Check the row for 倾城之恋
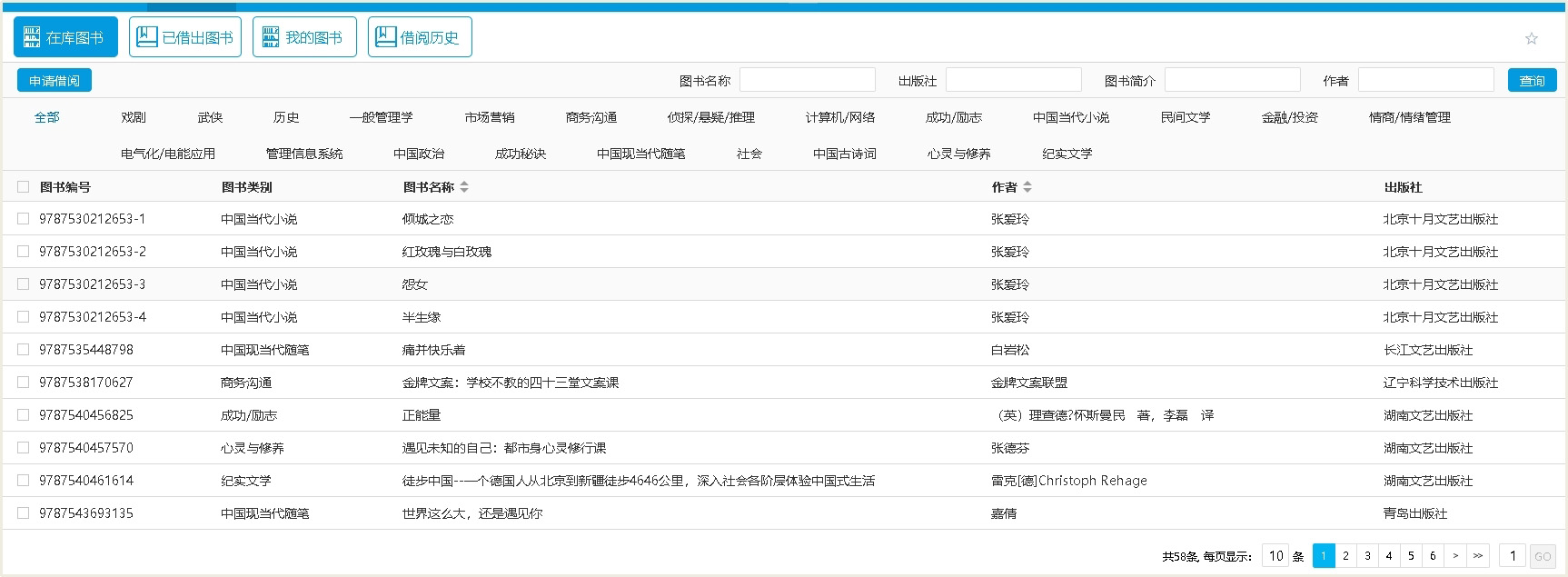The width and height of the screenshot is (1568, 577). pyautogui.click(x=24, y=219)
